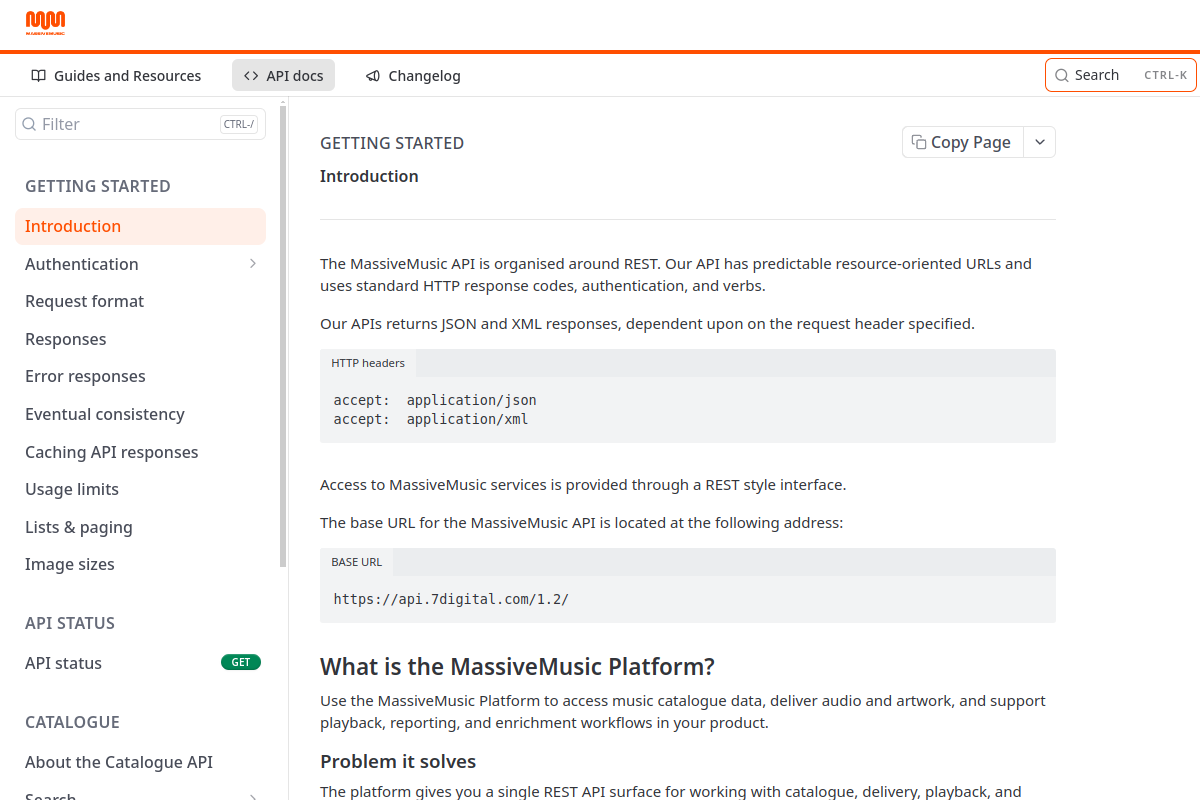Click the Copy Page button
This screenshot has height=800, width=1200.
coord(963,142)
